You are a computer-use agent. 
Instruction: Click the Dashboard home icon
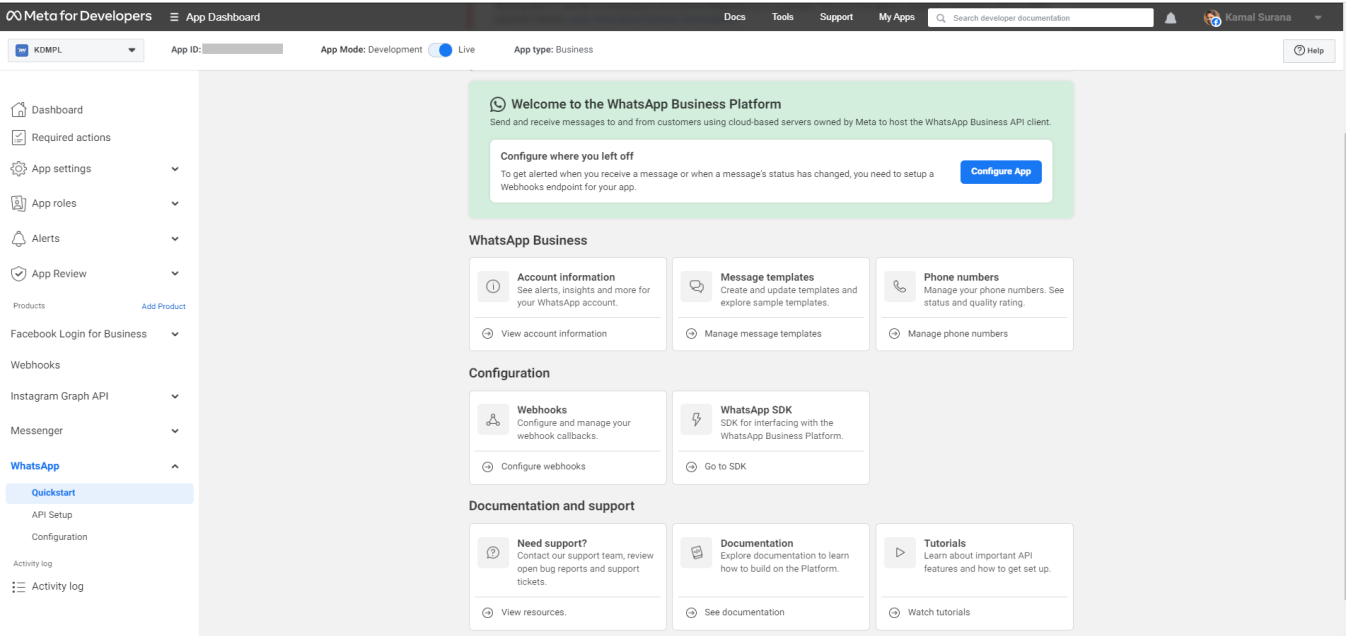pos(18,110)
